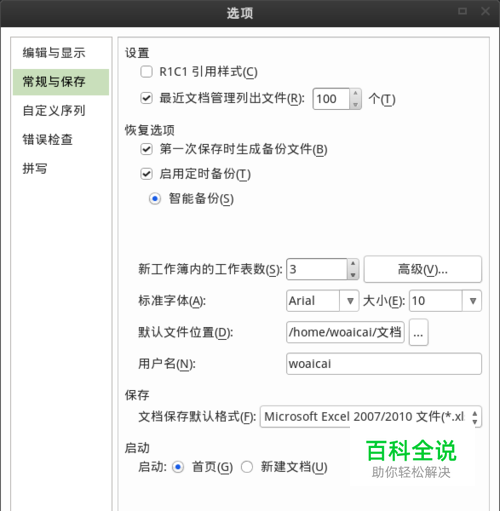
Task: Browse for default file location with ... button
Action: tap(418, 332)
